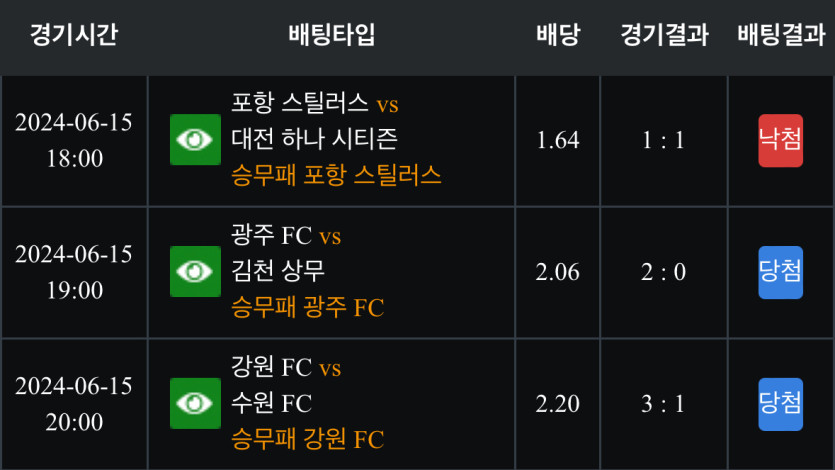
Task: Select the 경기시간 column header
Action: click(73, 35)
